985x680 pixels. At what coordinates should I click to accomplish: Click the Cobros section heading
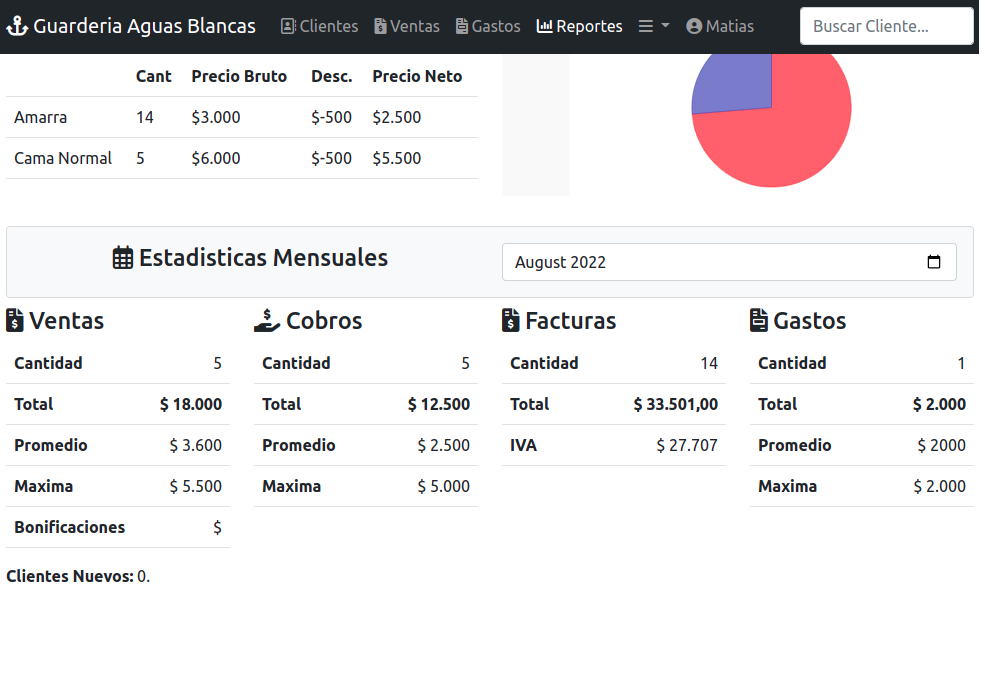(308, 320)
